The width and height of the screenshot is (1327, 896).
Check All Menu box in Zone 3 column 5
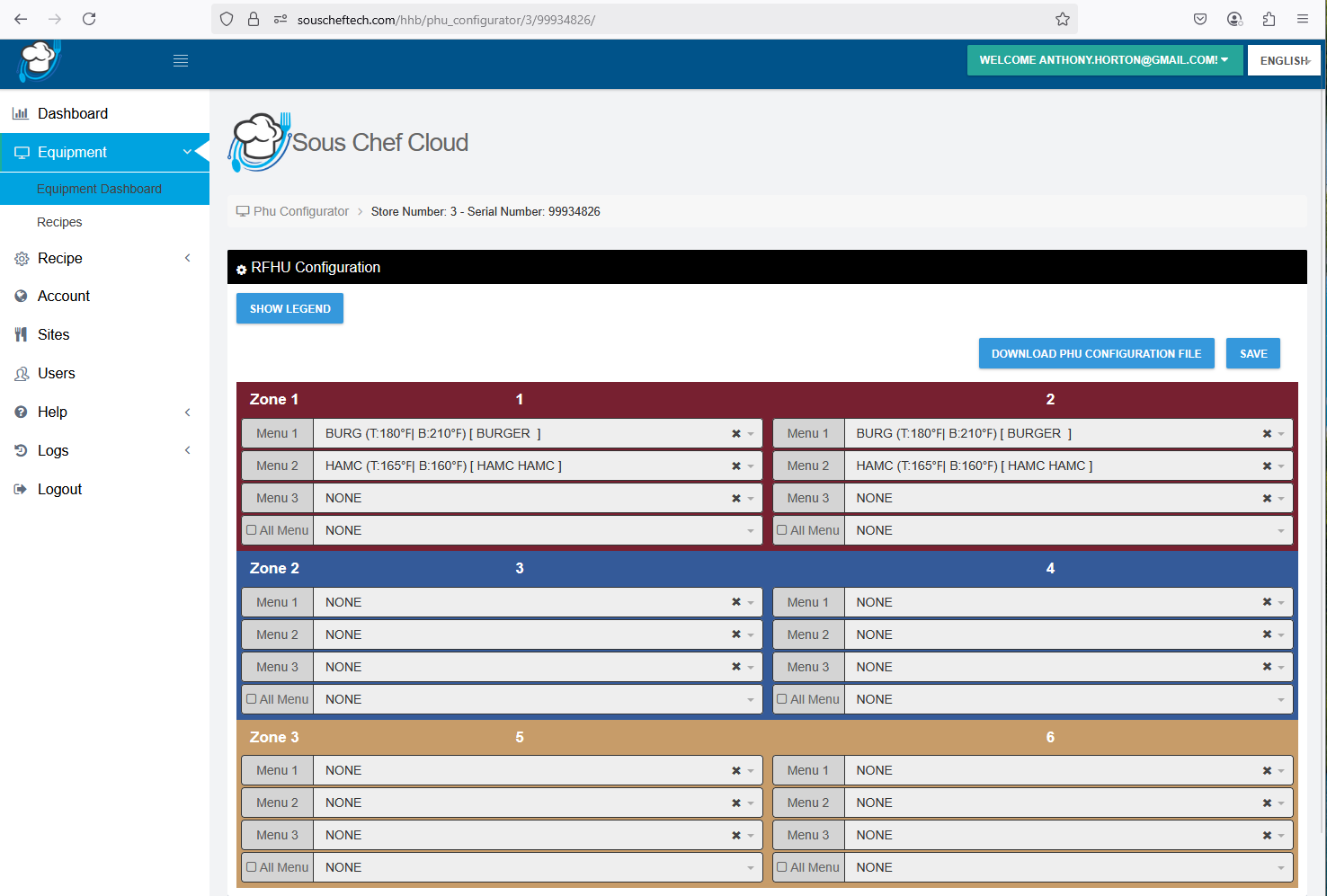coord(252,867)
